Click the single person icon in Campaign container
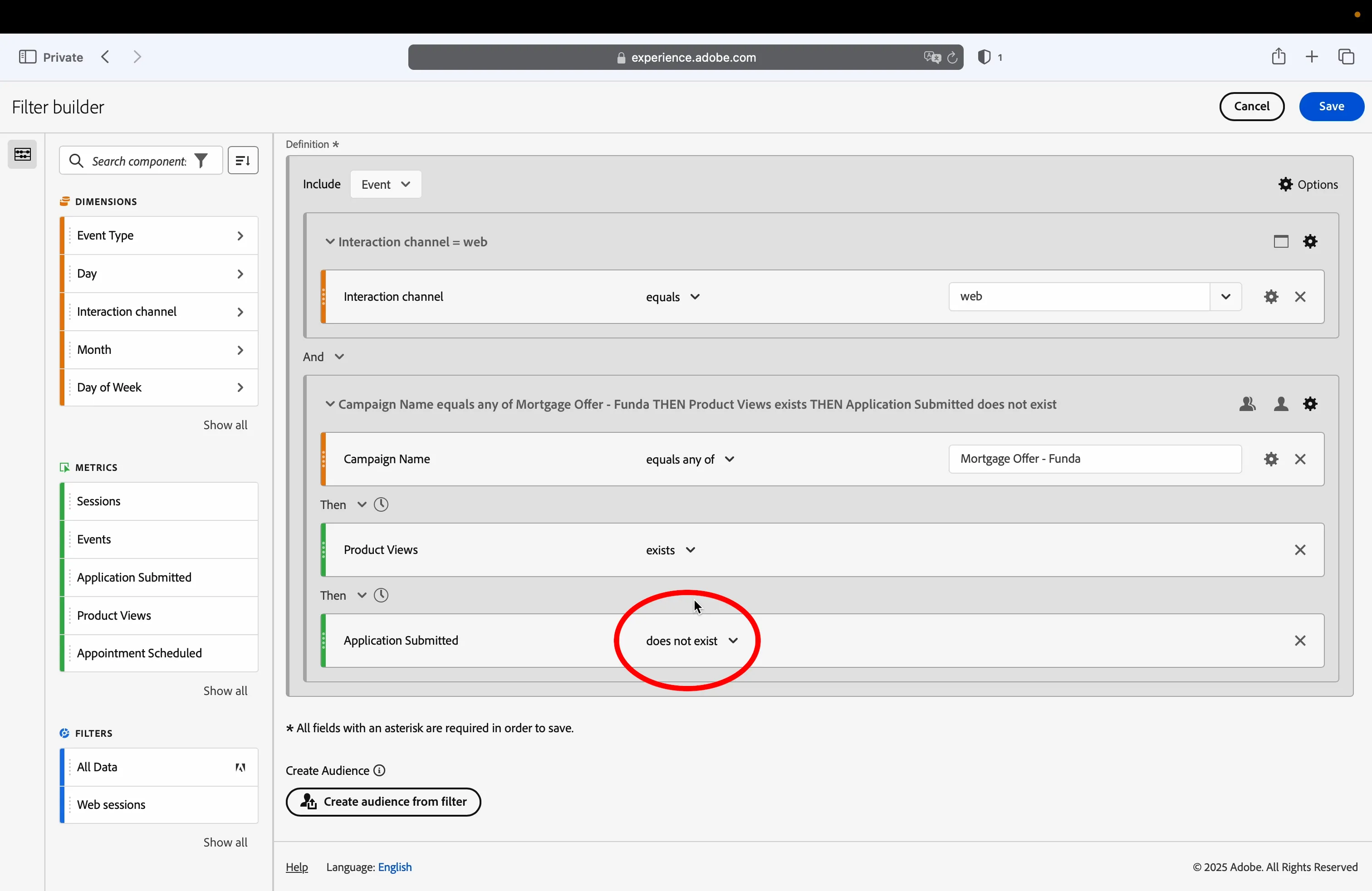Viewport: 1372px width, 891px height. 1281,404
